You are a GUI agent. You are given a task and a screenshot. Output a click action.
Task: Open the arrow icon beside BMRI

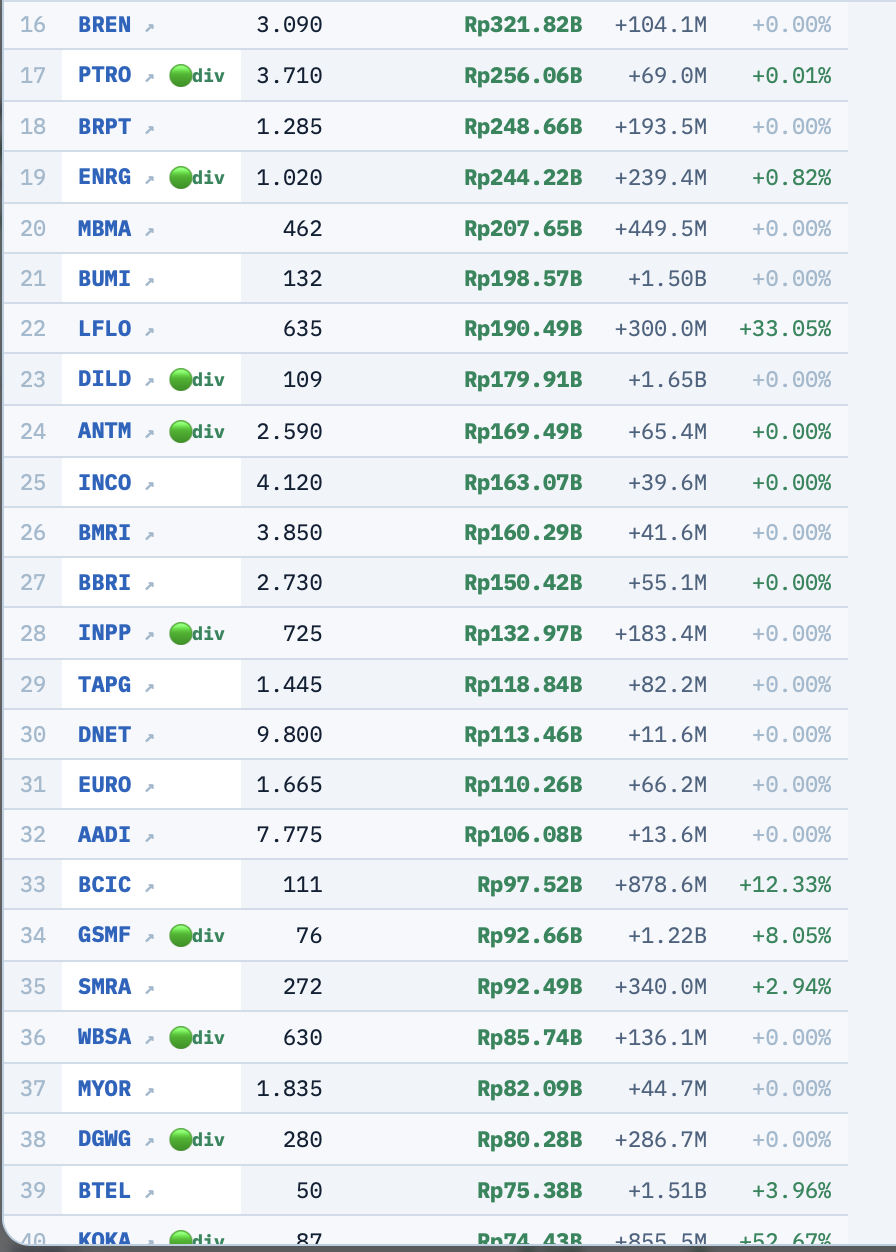tap(149, 535)
